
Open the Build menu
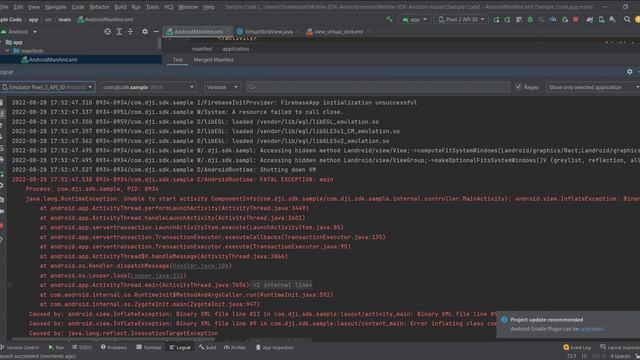pyautogui.click(x=120, y=7)
